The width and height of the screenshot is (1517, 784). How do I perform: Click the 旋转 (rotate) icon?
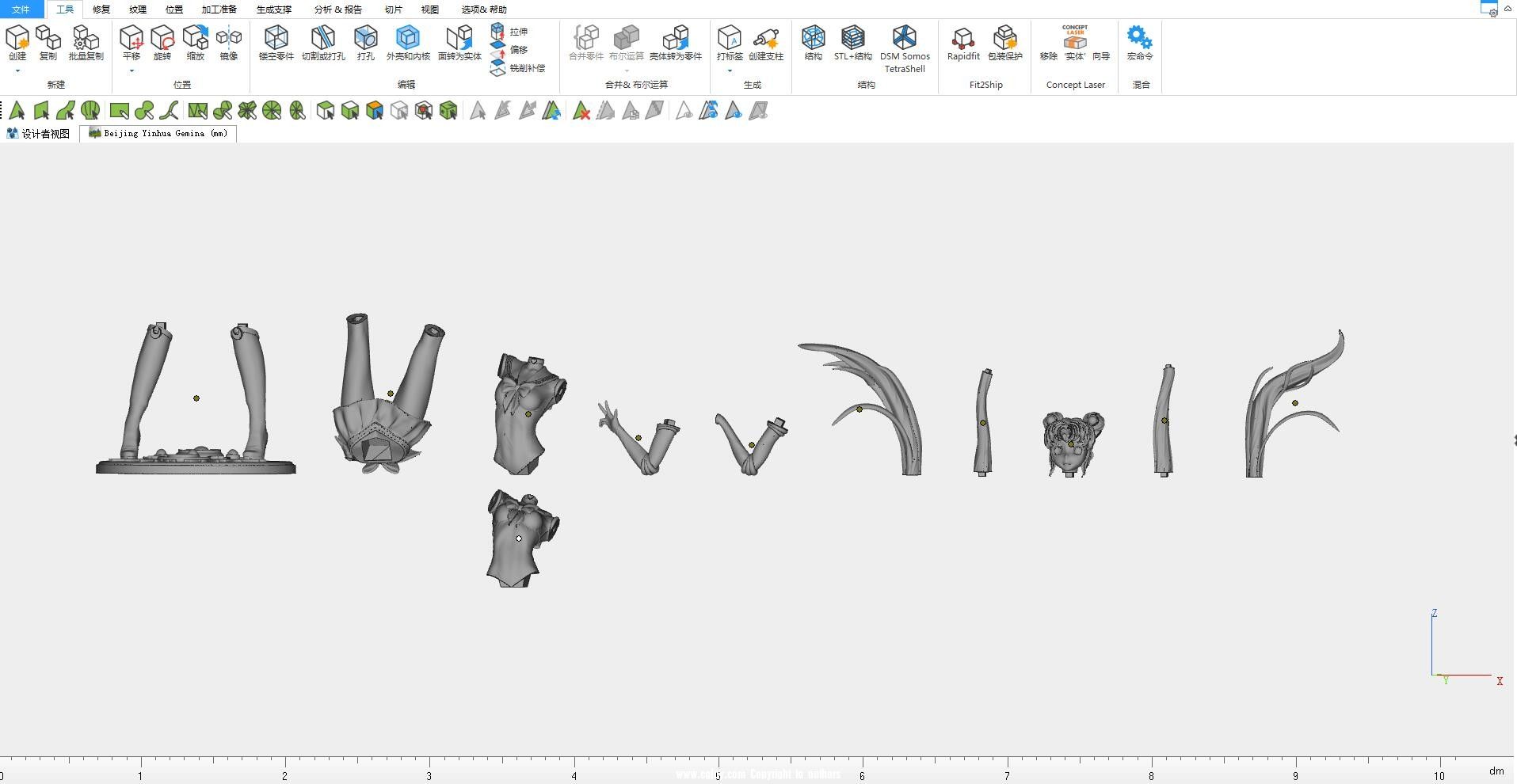[x=162, y=43]
